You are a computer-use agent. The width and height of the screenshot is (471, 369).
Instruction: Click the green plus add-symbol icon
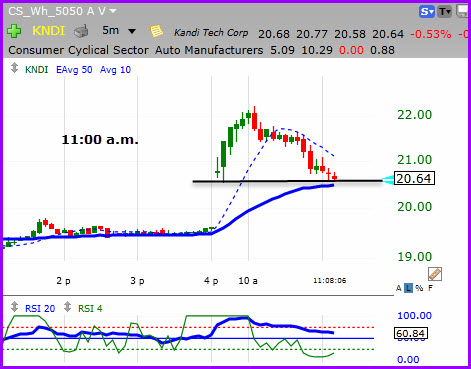[x=14, y=31]
